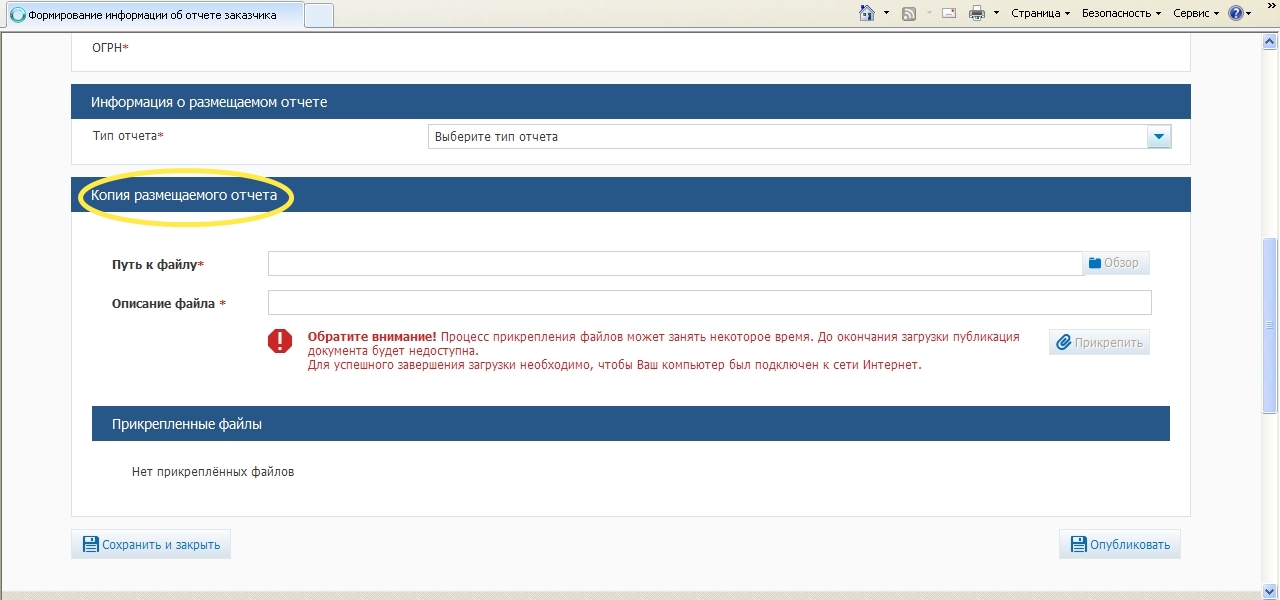
Task: Select the 'Формирование информации об отчете заказчика' tab
Action: [x=152, y=15]
